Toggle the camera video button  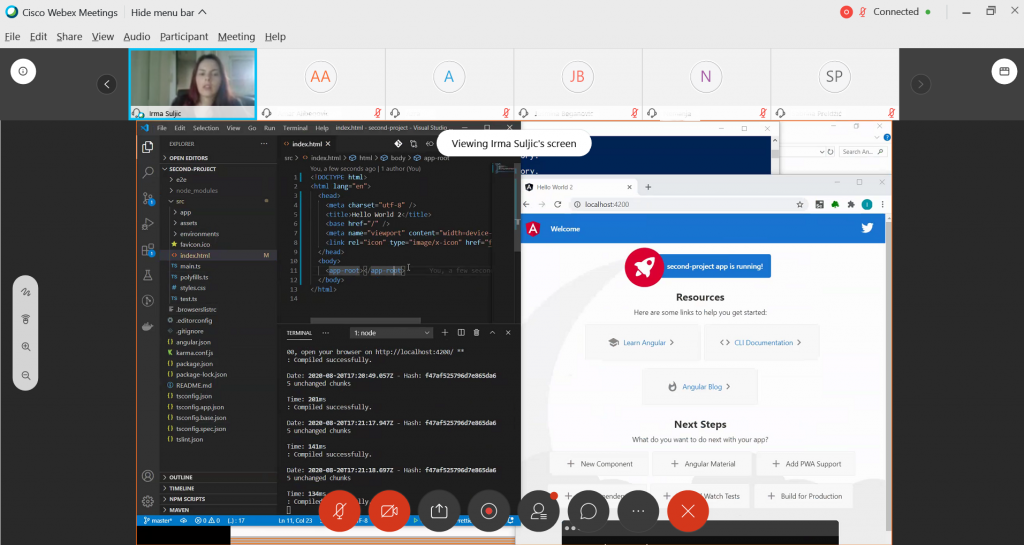pyautogui.click(x=388, y=511)
